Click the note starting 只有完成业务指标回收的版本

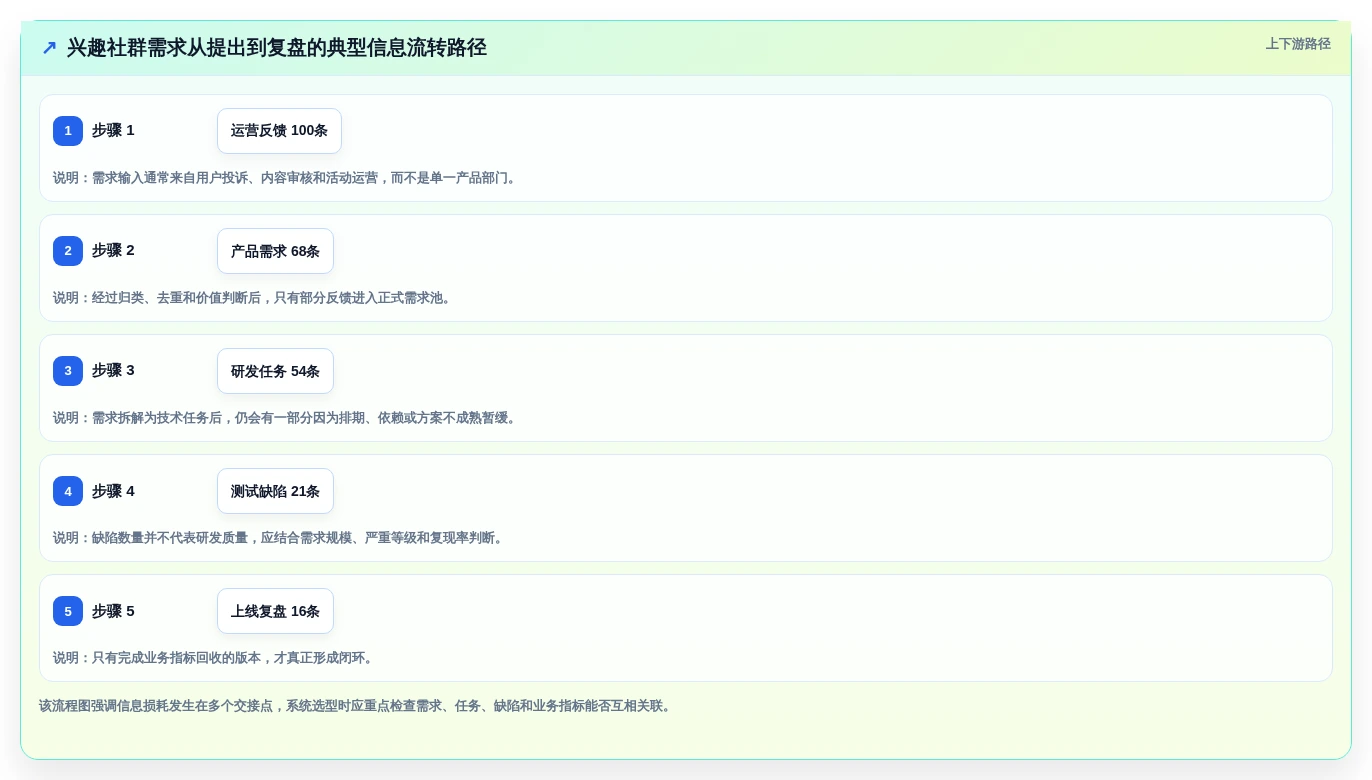coord(215,658)
